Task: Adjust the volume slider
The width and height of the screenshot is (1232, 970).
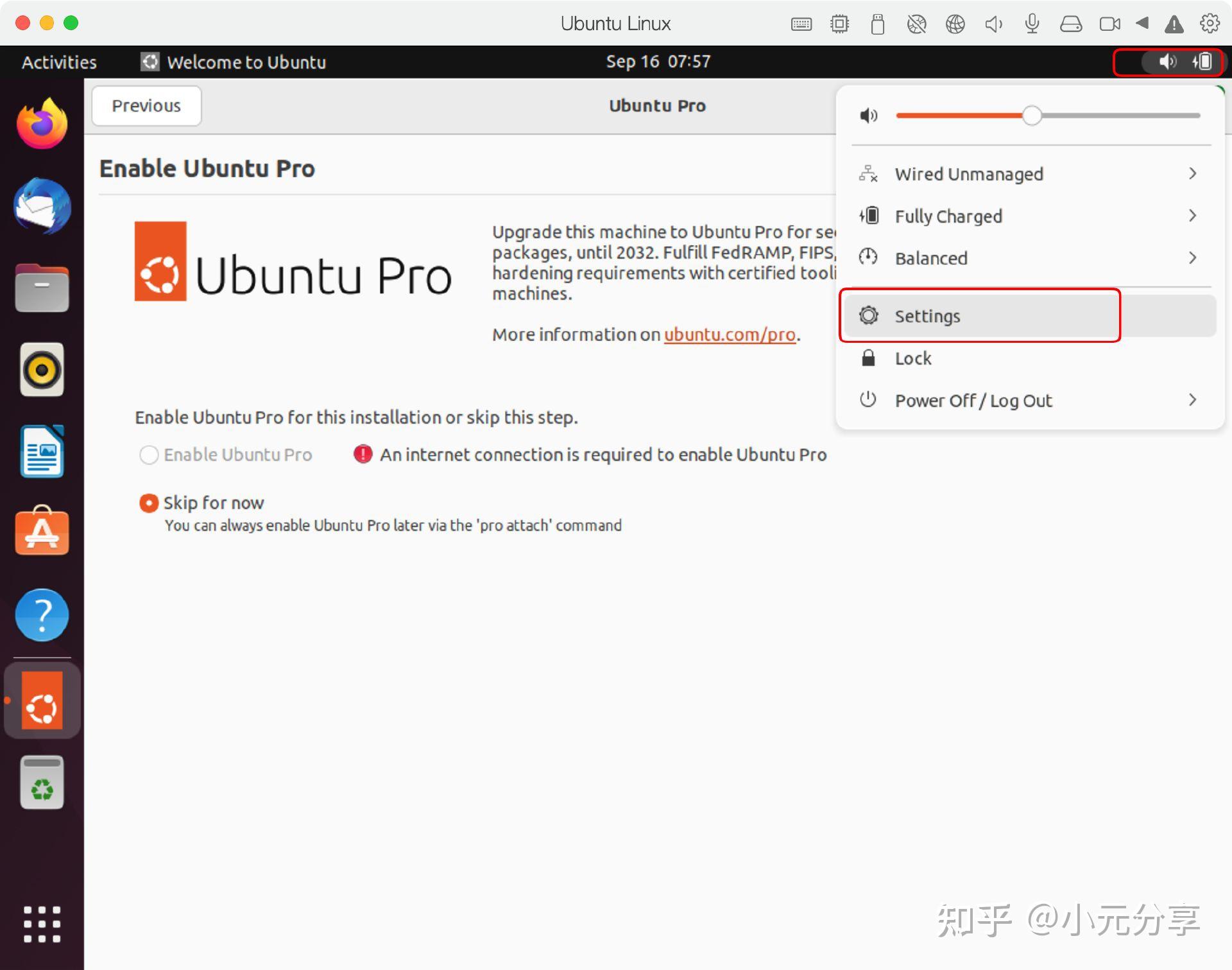Action: tap(1032, 116)
